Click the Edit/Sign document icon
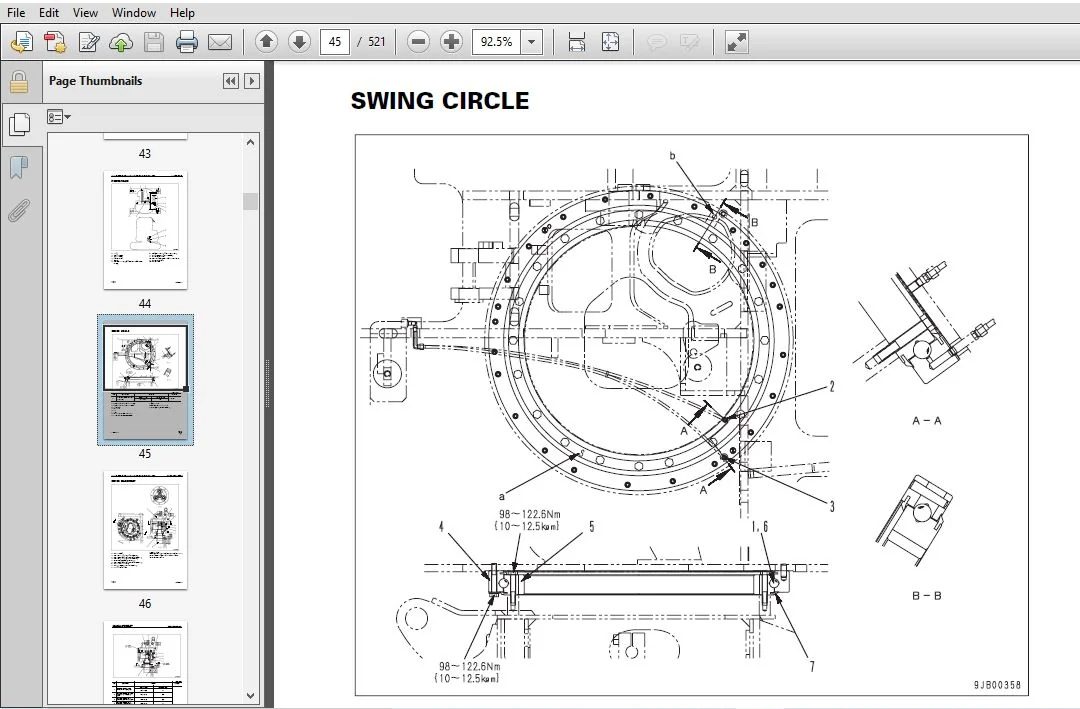Screen dimensions: 1080x709 click(x=88, y=42)
